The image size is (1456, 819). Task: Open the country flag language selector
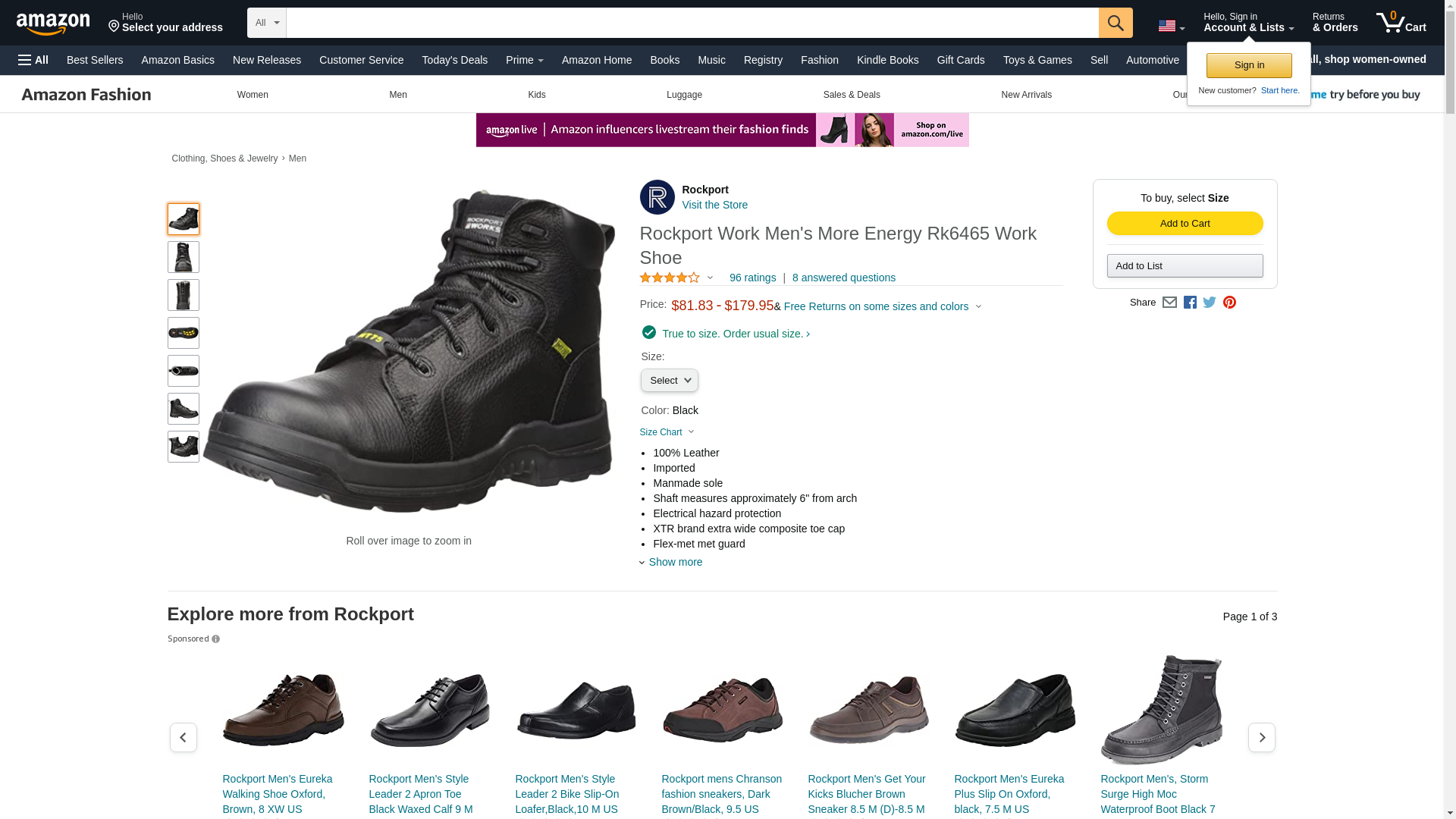coord(1171,27)
